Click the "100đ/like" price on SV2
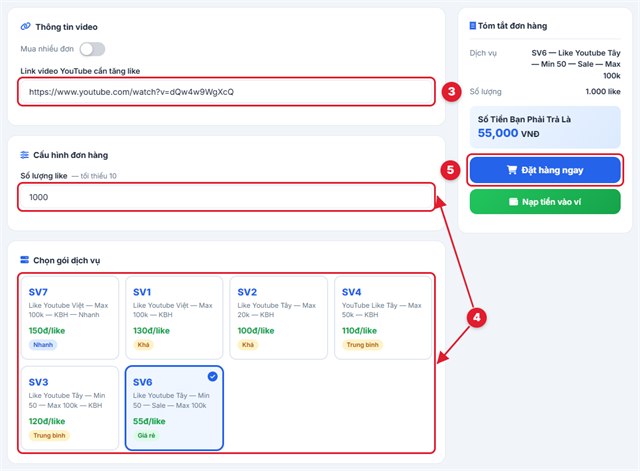Screen dimensions: 640x471 (256, 331)
